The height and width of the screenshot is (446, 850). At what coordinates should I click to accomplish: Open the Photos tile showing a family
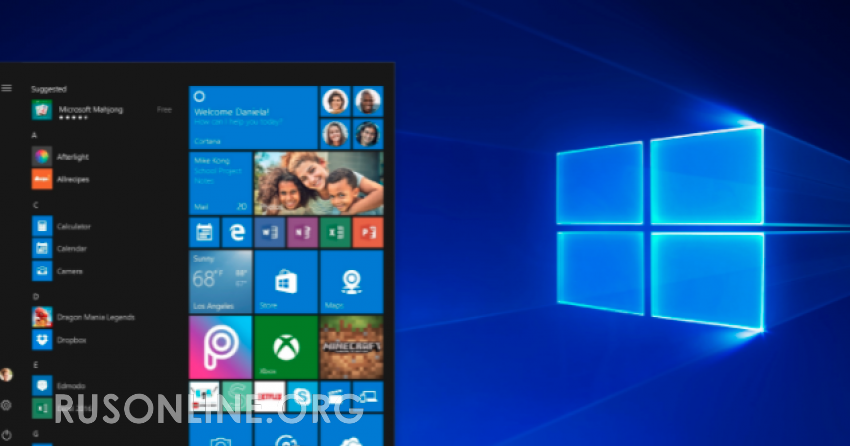click(x=319, y=183)
